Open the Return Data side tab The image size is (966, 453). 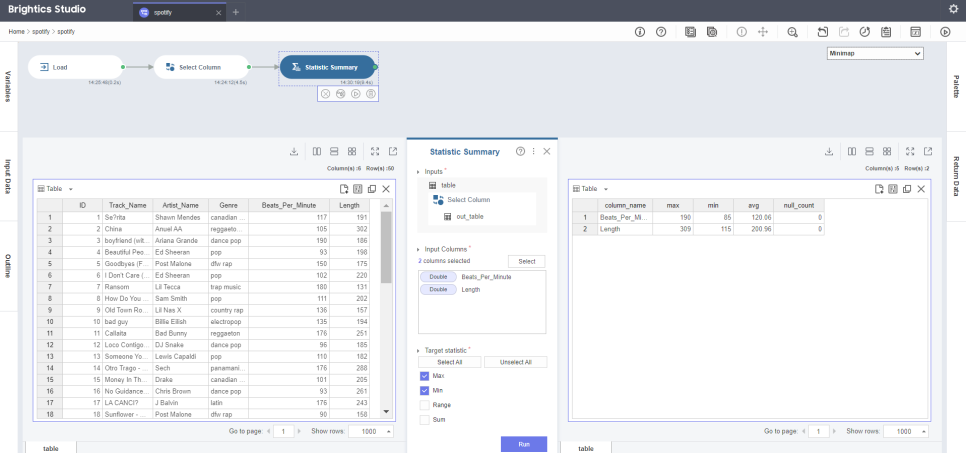click(x=956, y=176)
